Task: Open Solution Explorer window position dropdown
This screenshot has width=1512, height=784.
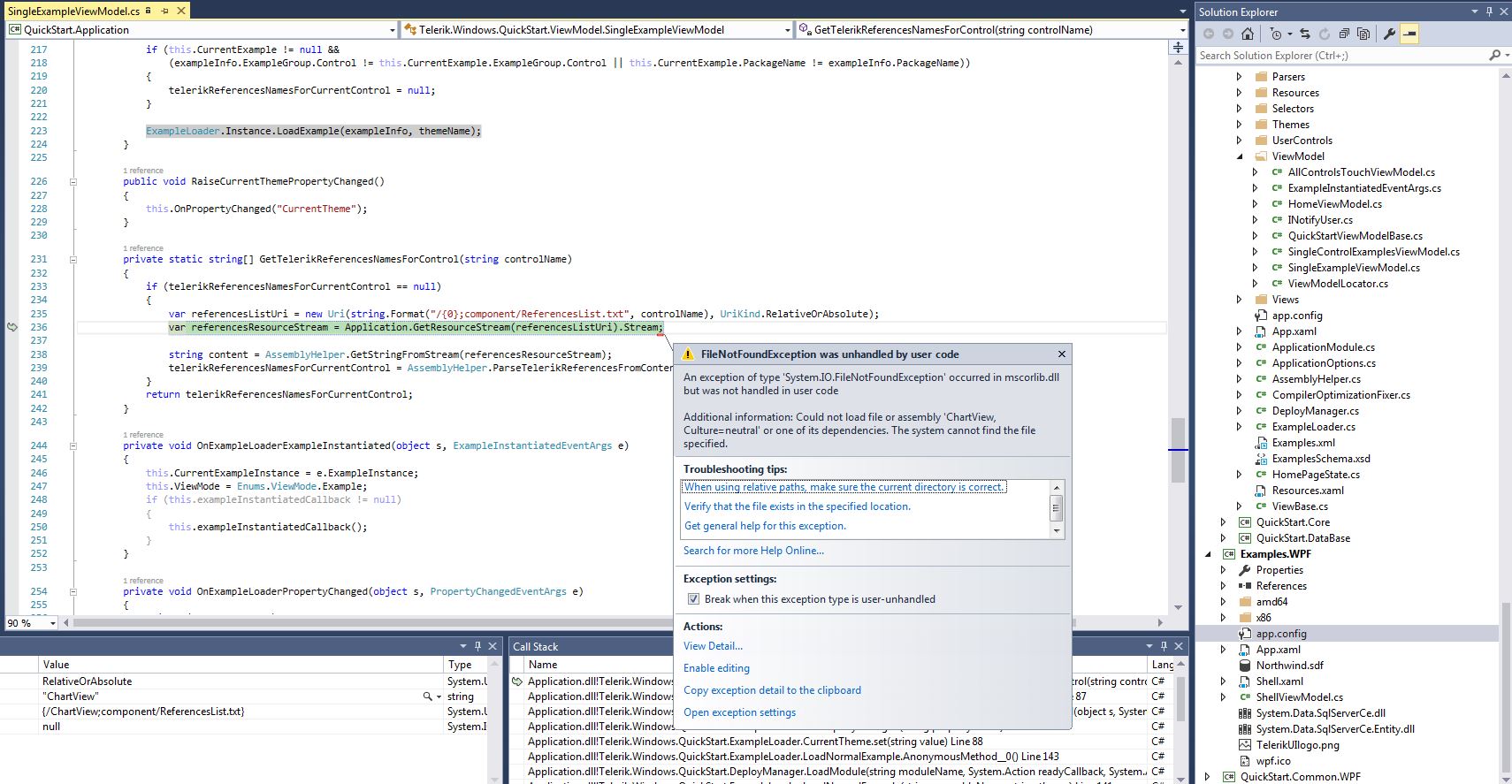Action: [1474, 11]
